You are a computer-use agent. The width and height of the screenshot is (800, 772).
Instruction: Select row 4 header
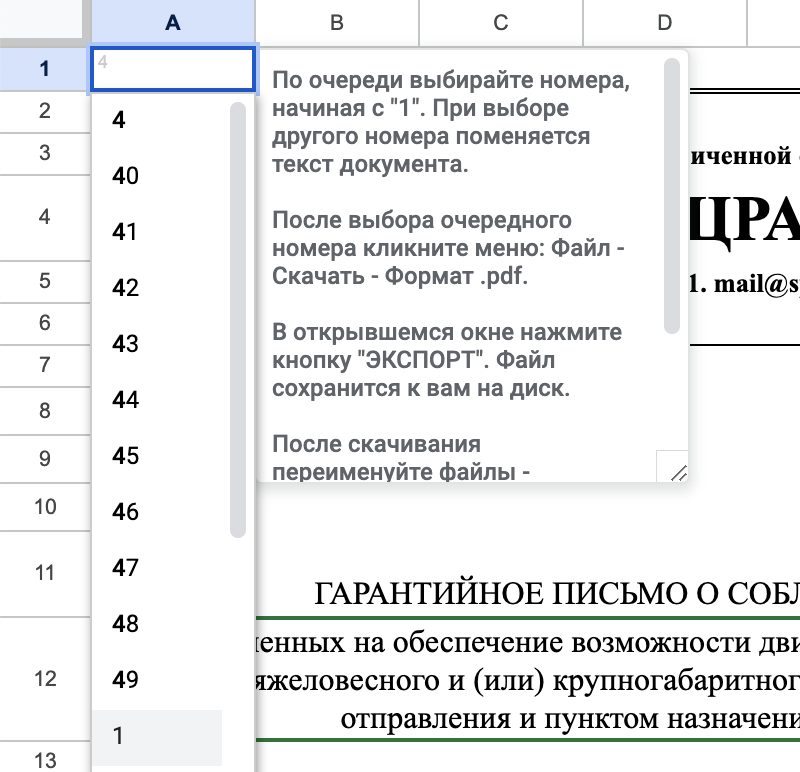45,217
